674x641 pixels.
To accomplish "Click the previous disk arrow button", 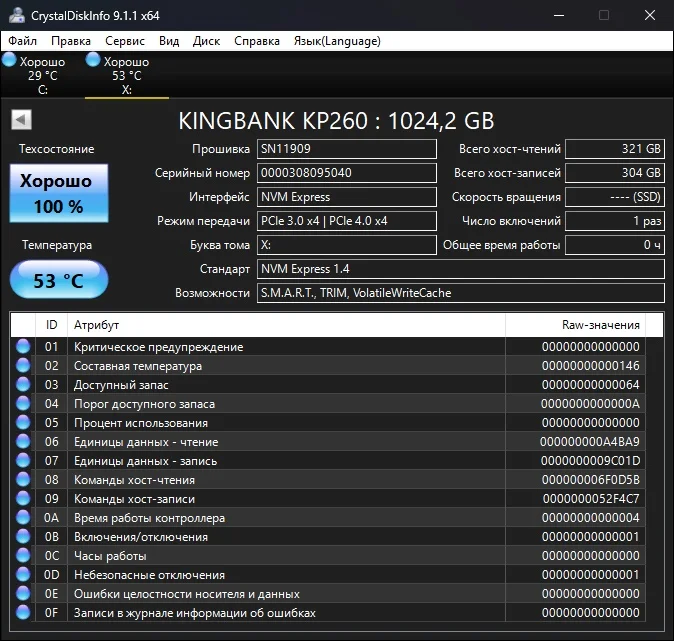I will tap(20, 120).
